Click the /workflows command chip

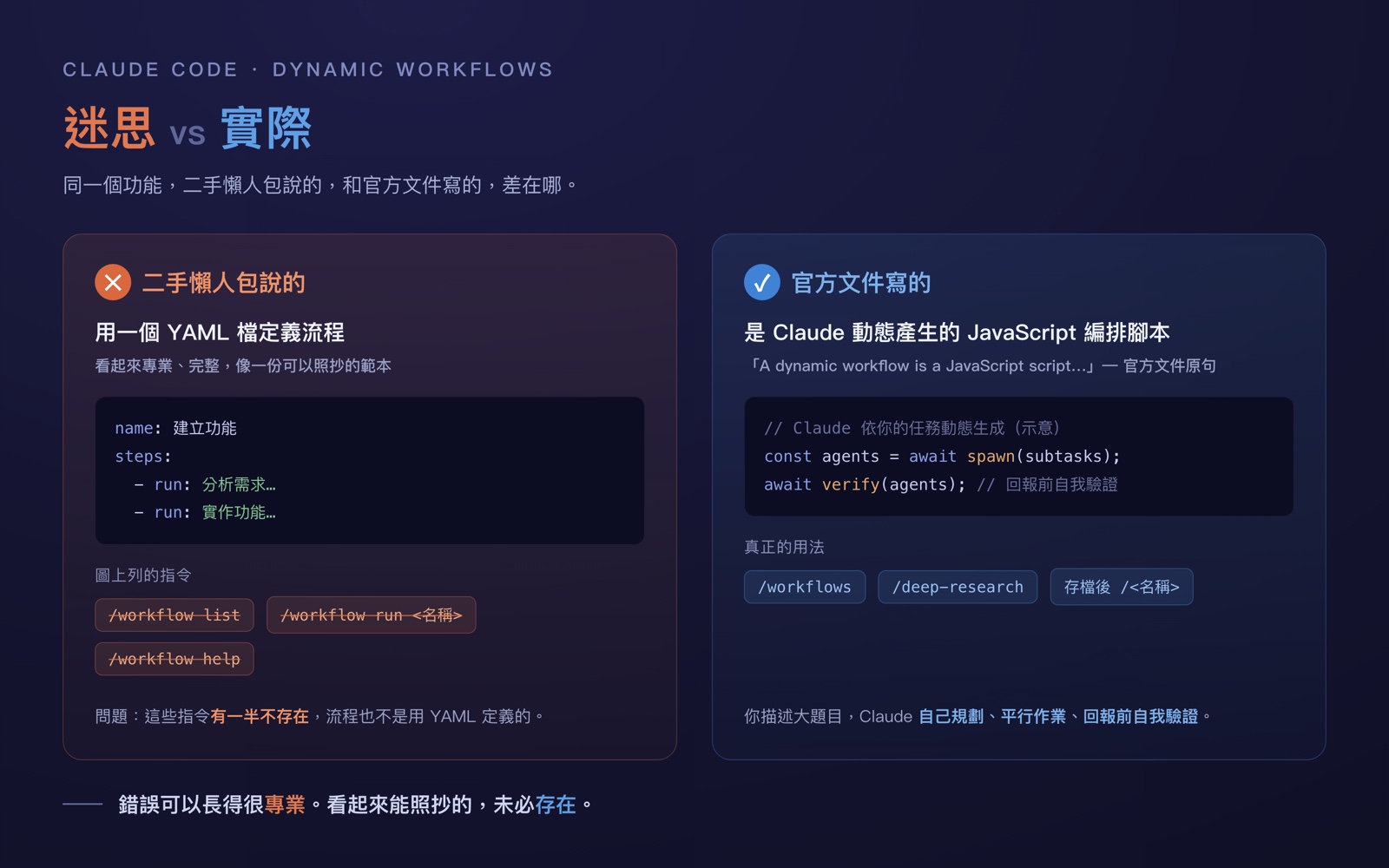click(x=805, y=587)
